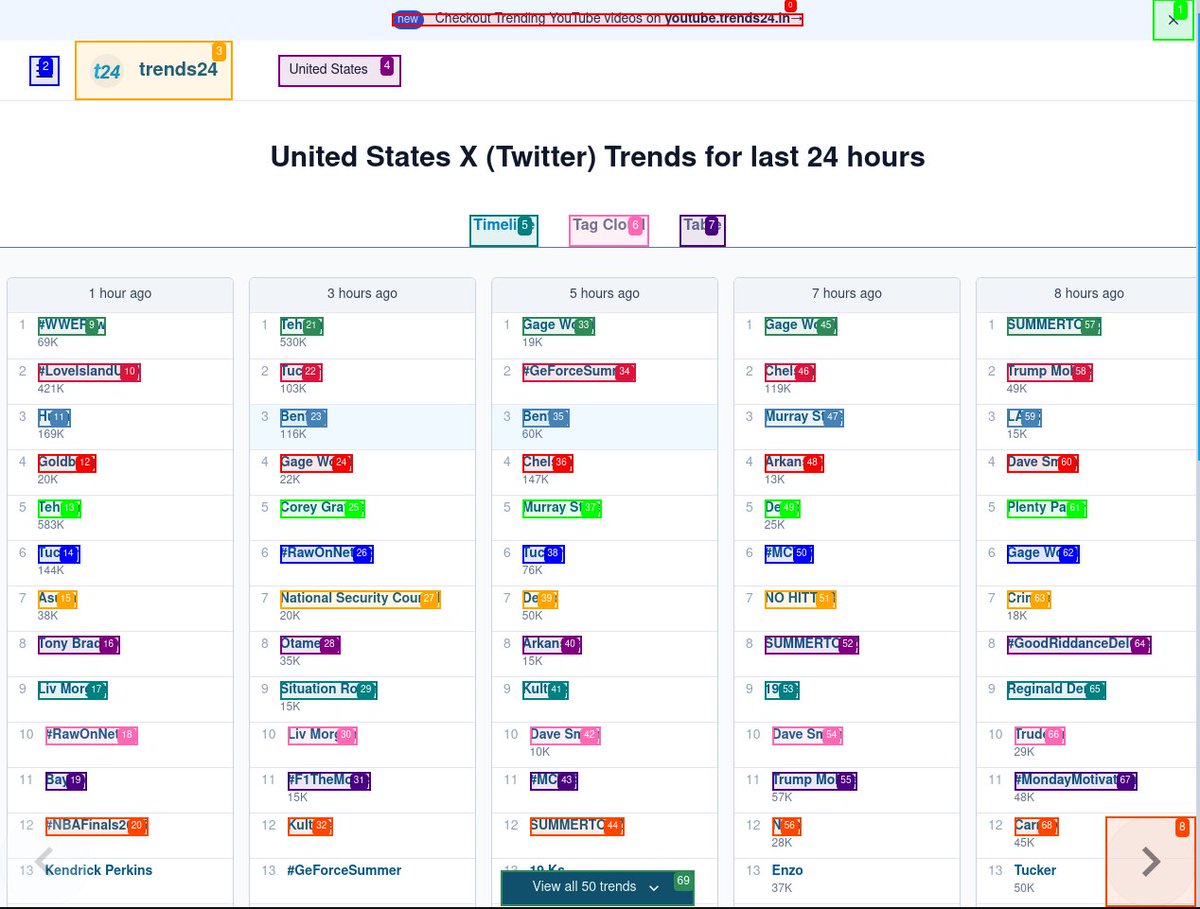Open the NO HITT trend under 7 hours ago
Screen dimensions: 1200x909
click(800, 598)
